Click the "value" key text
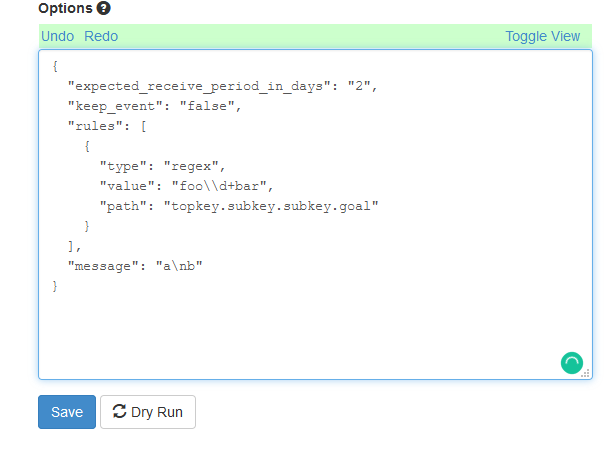Image resolution: width=616 pixels, height=453 pixels. (127, 186)
